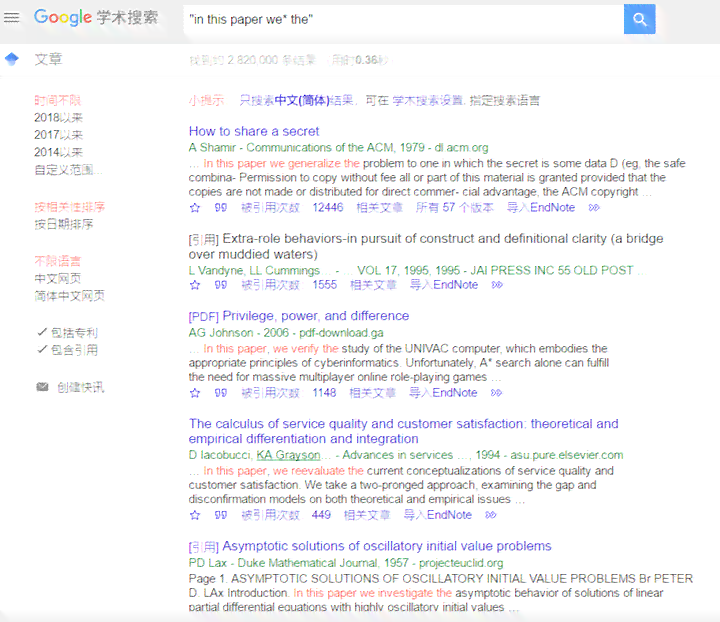Screen dimensions: 720x622
Task: Click the 创建快讯 envelope icon
Action: click(x=42, y=387)
